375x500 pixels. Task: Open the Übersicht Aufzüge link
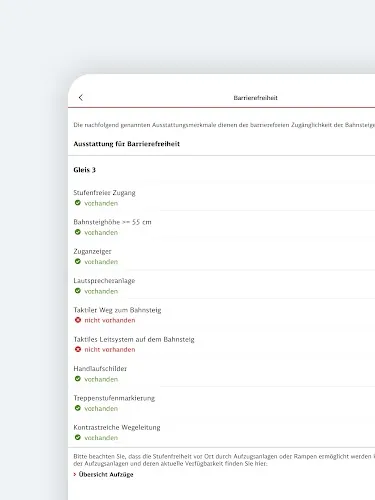point(106,474)
